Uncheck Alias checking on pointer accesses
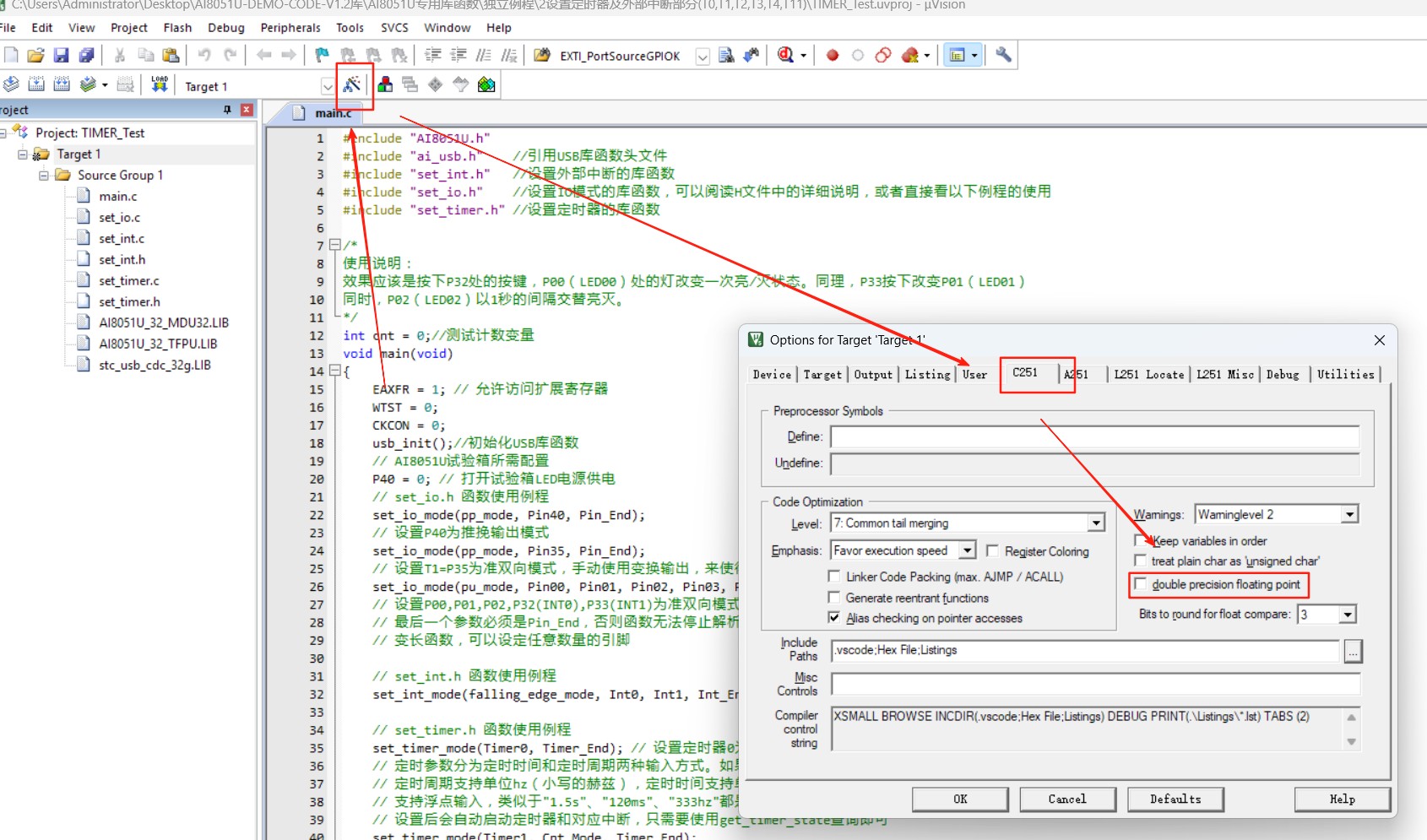 click(834, 618)
